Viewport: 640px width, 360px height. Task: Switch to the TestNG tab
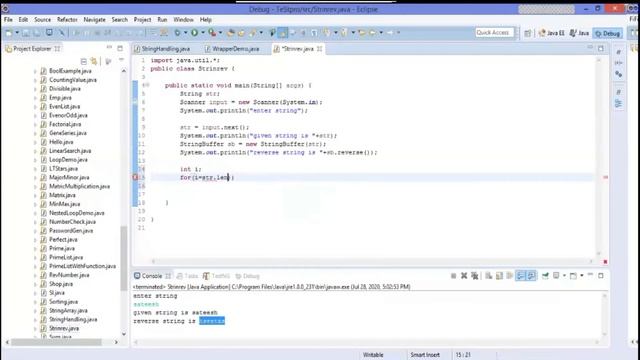(x=216, y=276)
